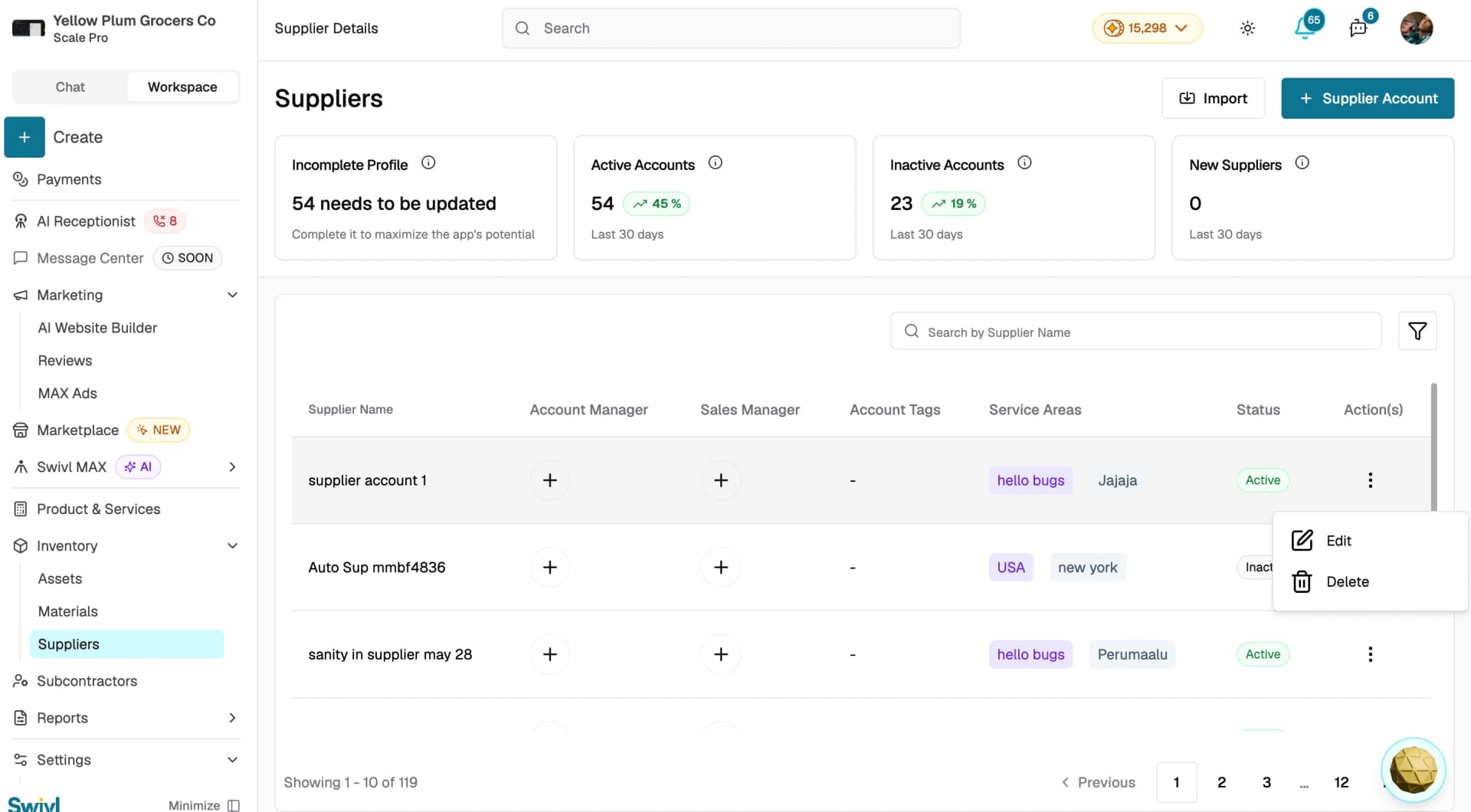
Task: Switch to the Chat tab
Action: coord(70,87)
